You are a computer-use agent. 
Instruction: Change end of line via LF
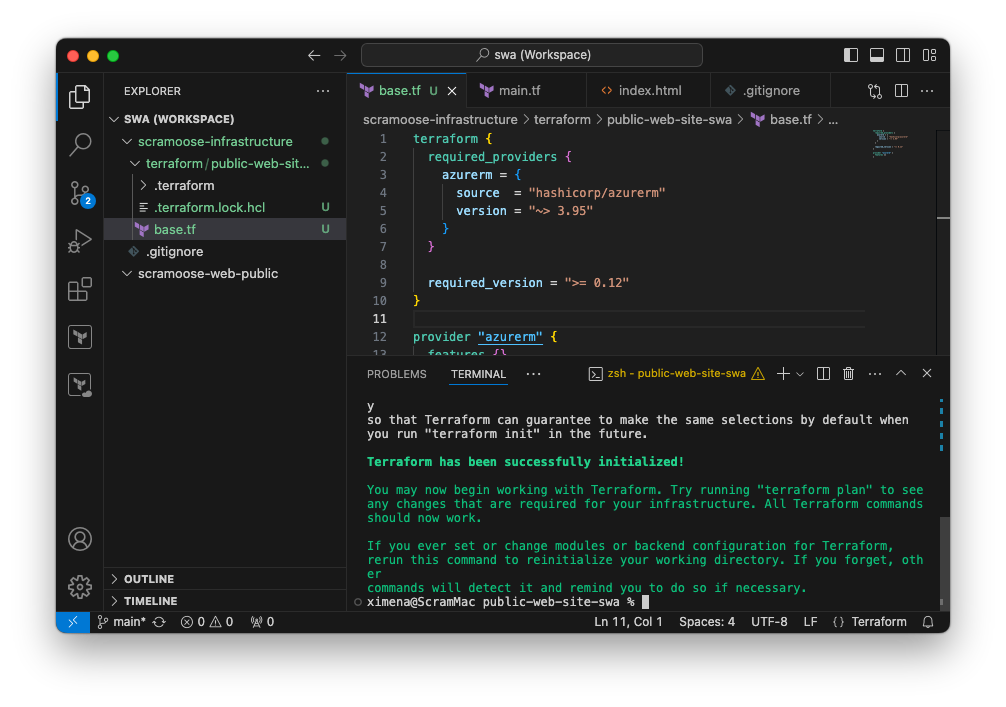pyautogui.click(x=810, y=622)
